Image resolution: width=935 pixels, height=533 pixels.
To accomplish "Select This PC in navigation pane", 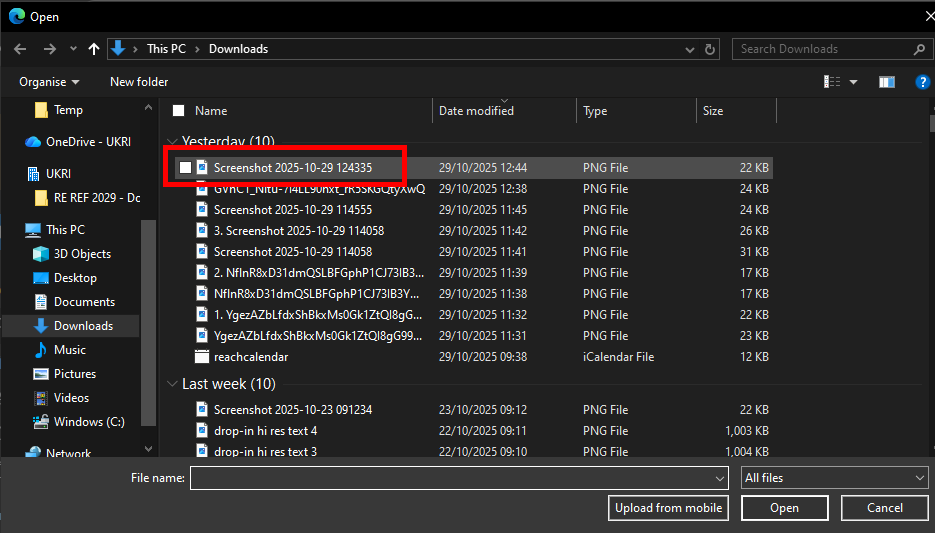I will point(66,230).
